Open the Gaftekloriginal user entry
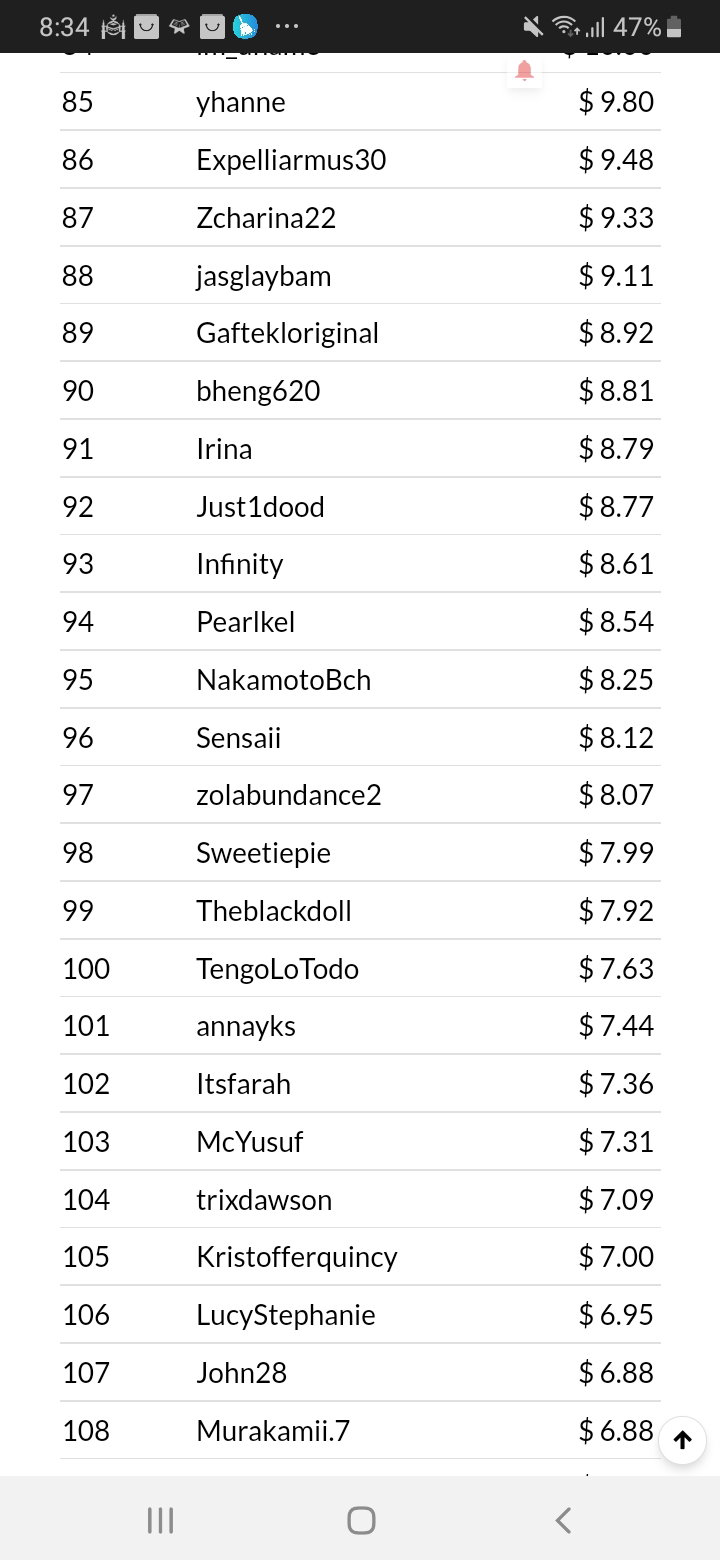The image size is (720, 1560). click(288, 333)
